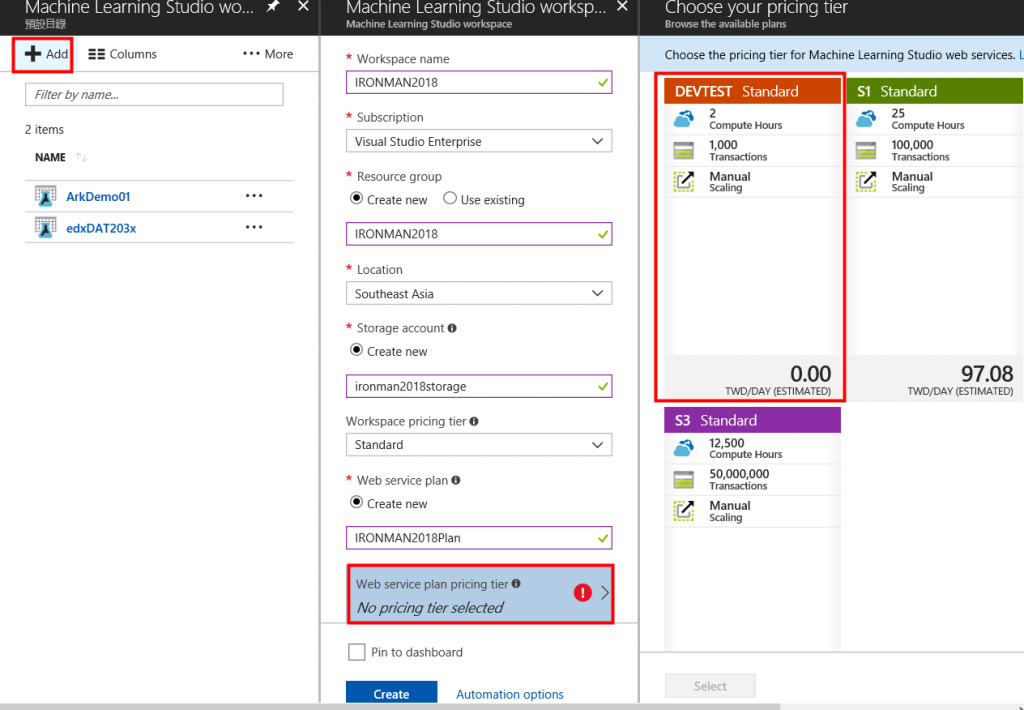
Task: Select Web service plan Create new radio
Action: [357, 502]
